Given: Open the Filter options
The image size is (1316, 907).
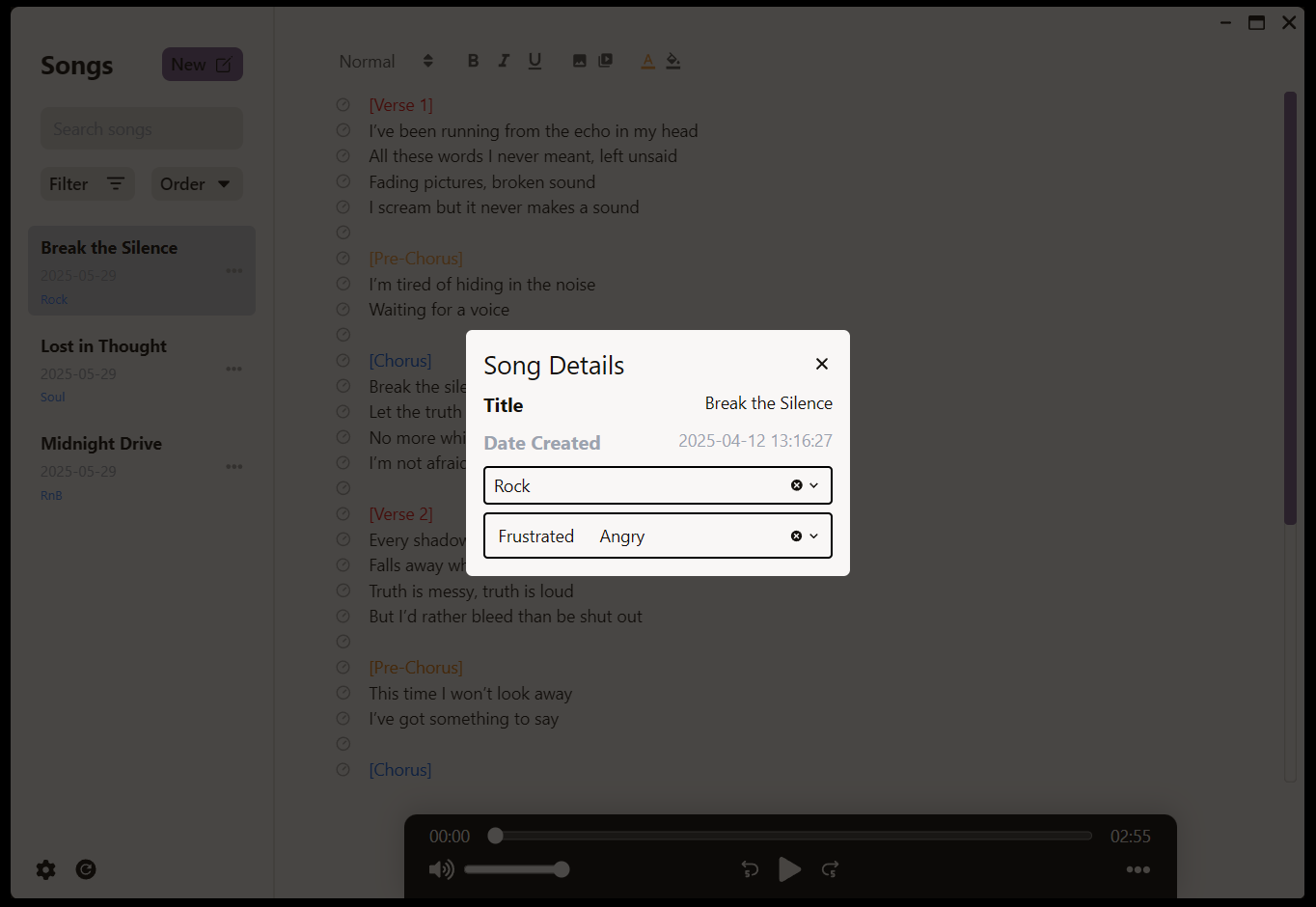Looking at the screenshot, I should tap(87, 184).
